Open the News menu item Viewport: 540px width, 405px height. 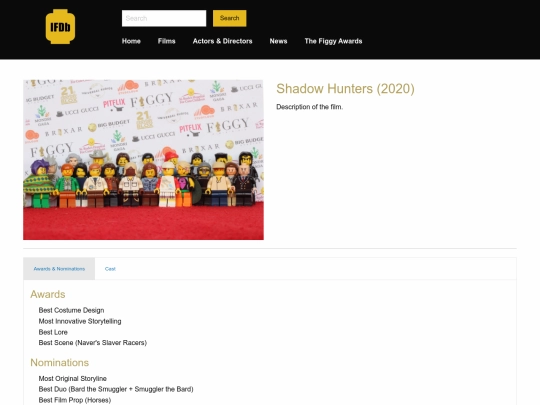point(278,41)
